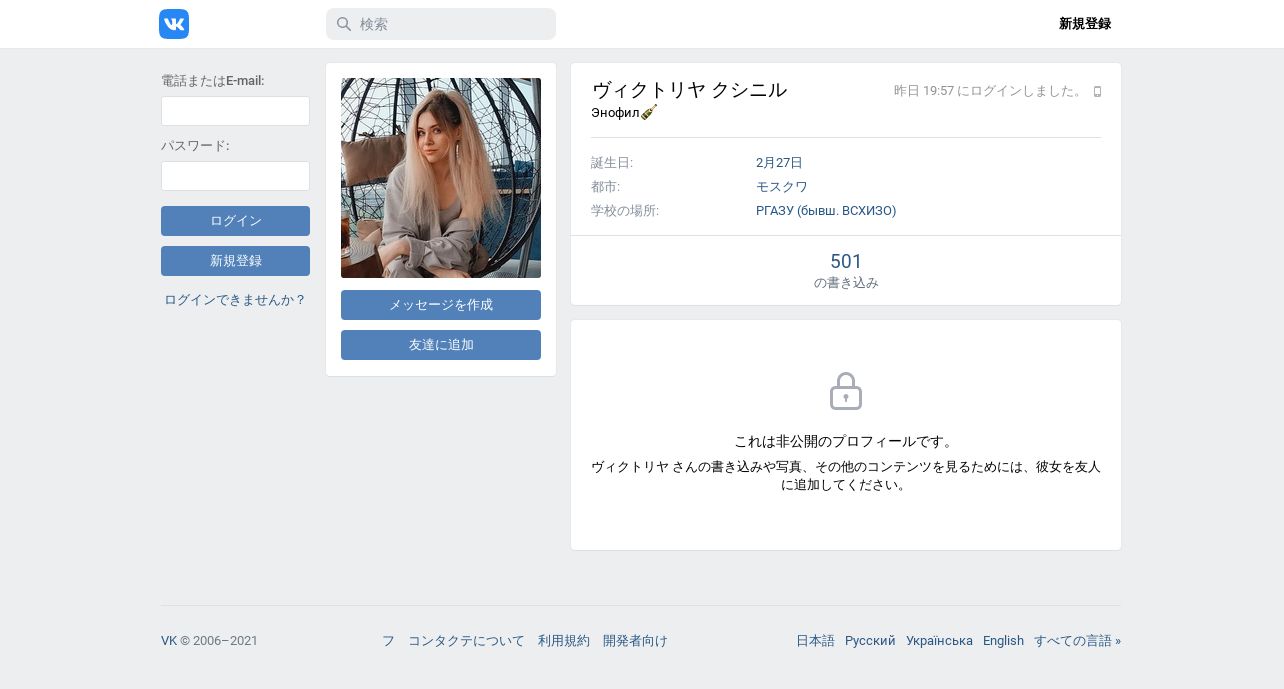Click the search field labeled 検索

[441, 24]
